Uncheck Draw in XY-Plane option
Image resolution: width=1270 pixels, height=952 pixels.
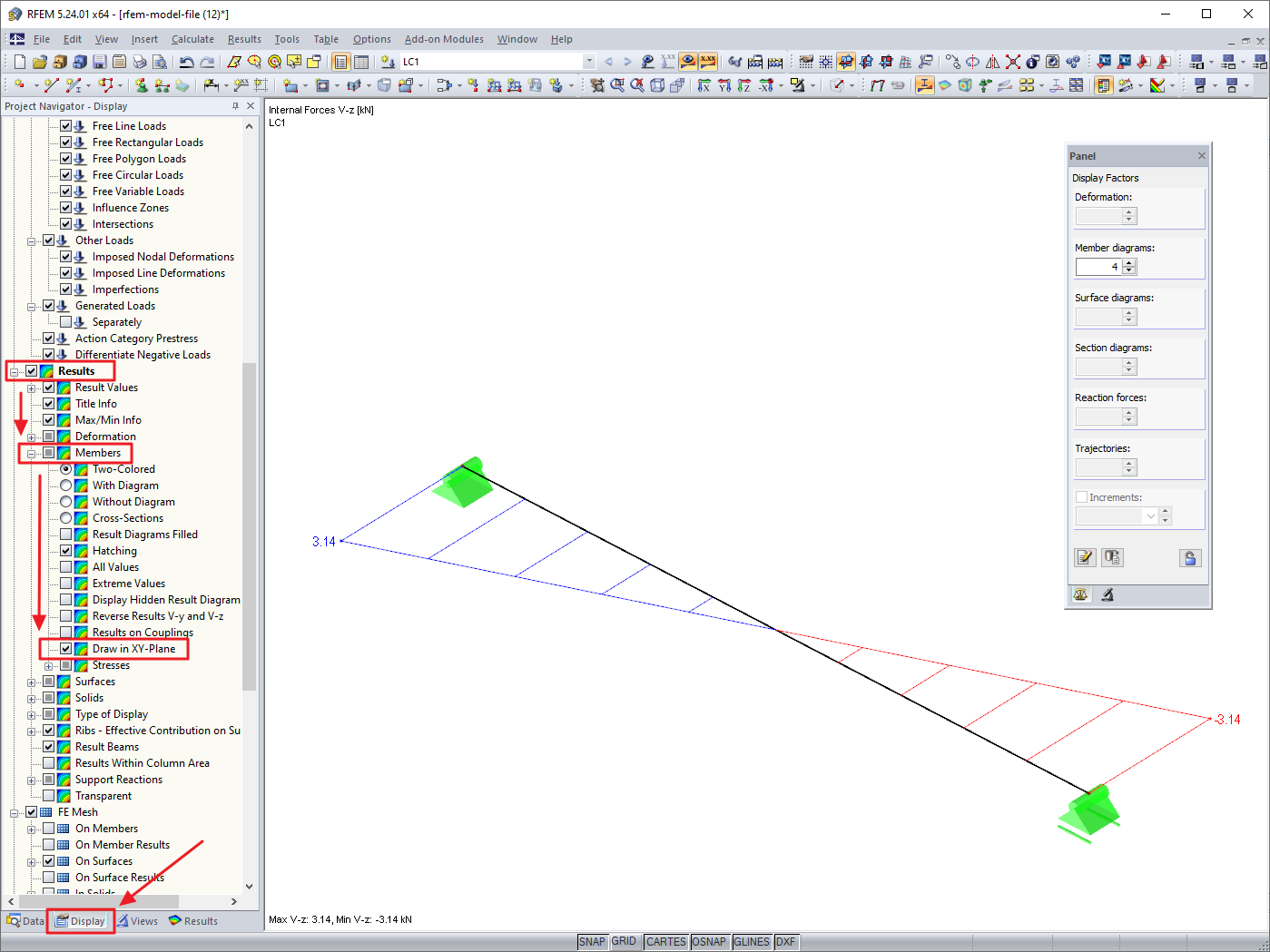65,649
